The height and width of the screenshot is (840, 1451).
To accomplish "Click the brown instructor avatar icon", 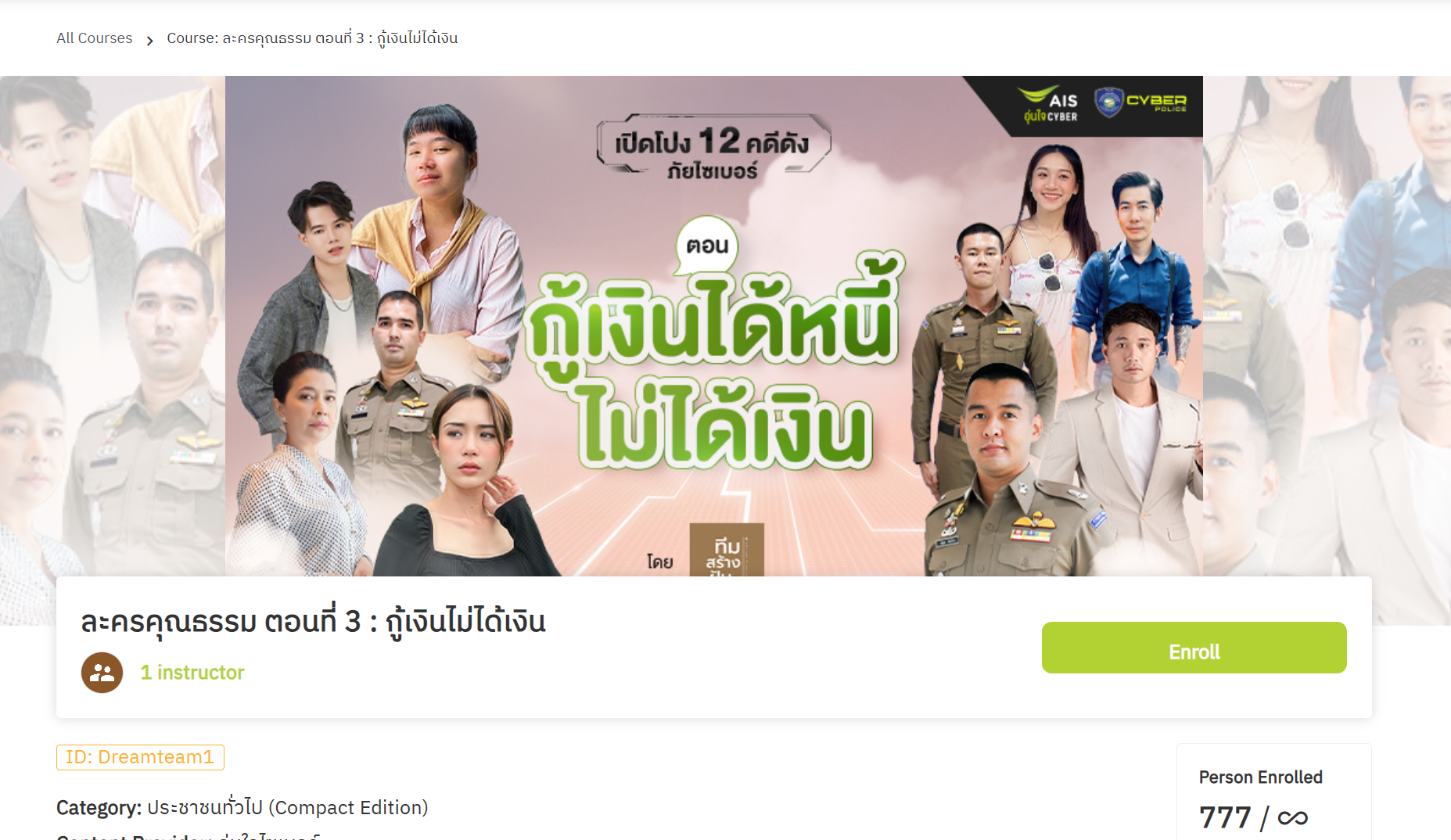I will (102, 673).
